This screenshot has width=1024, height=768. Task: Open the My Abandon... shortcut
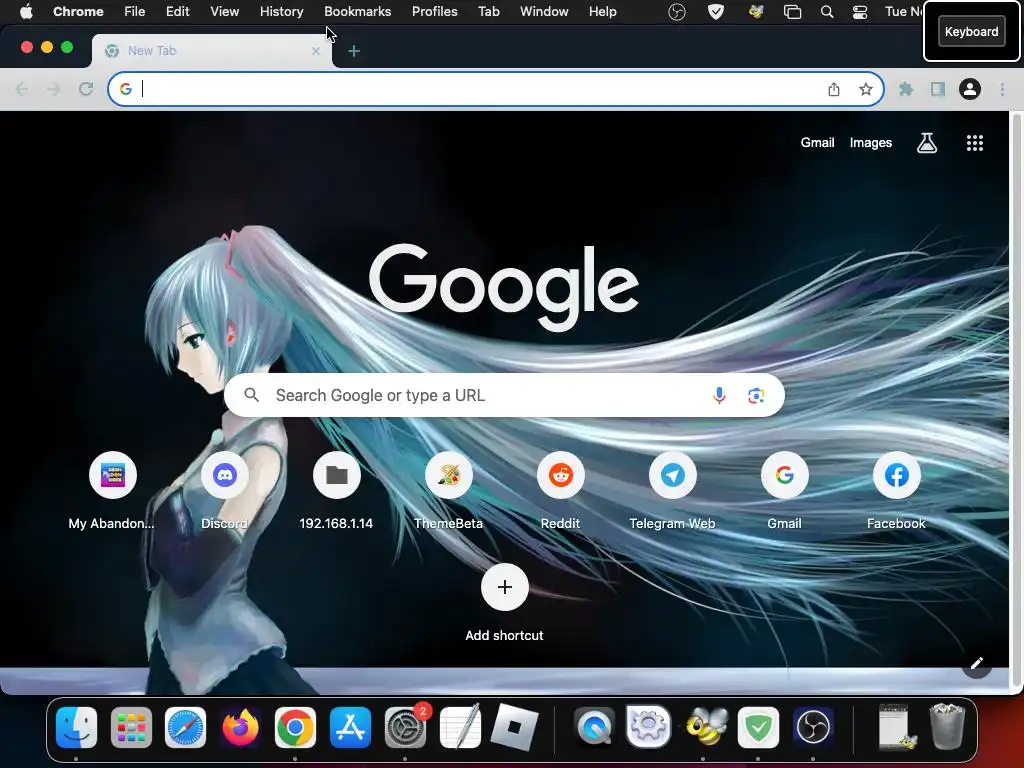[112, 491]
